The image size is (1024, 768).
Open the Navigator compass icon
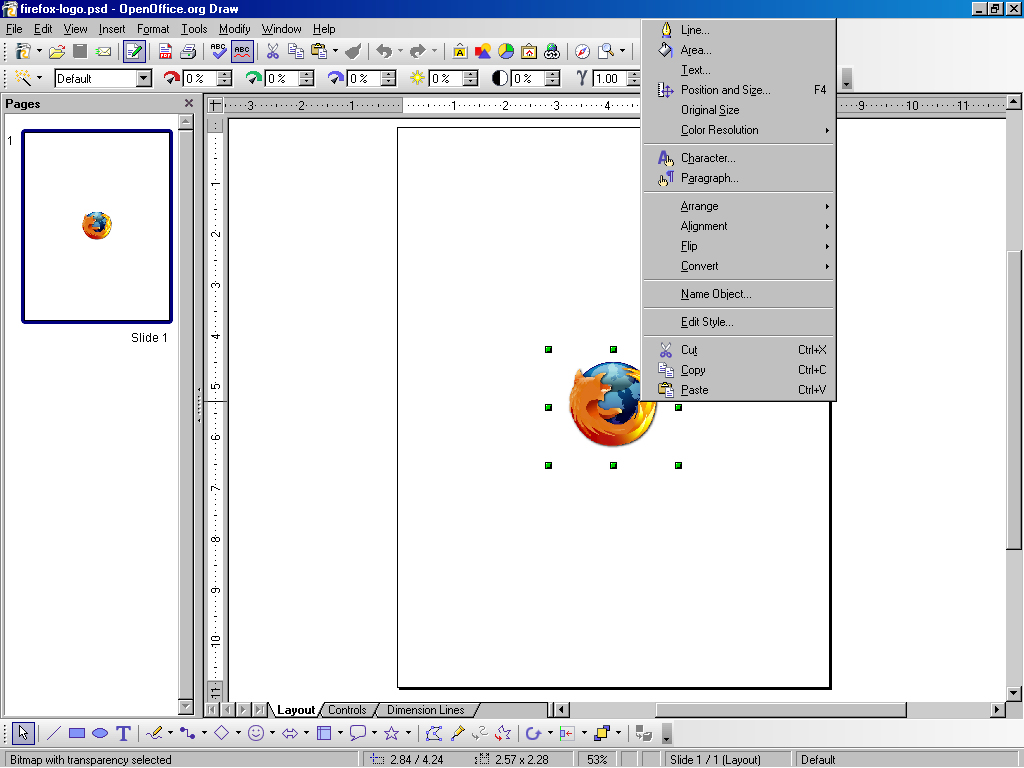[x=582, y=51]
